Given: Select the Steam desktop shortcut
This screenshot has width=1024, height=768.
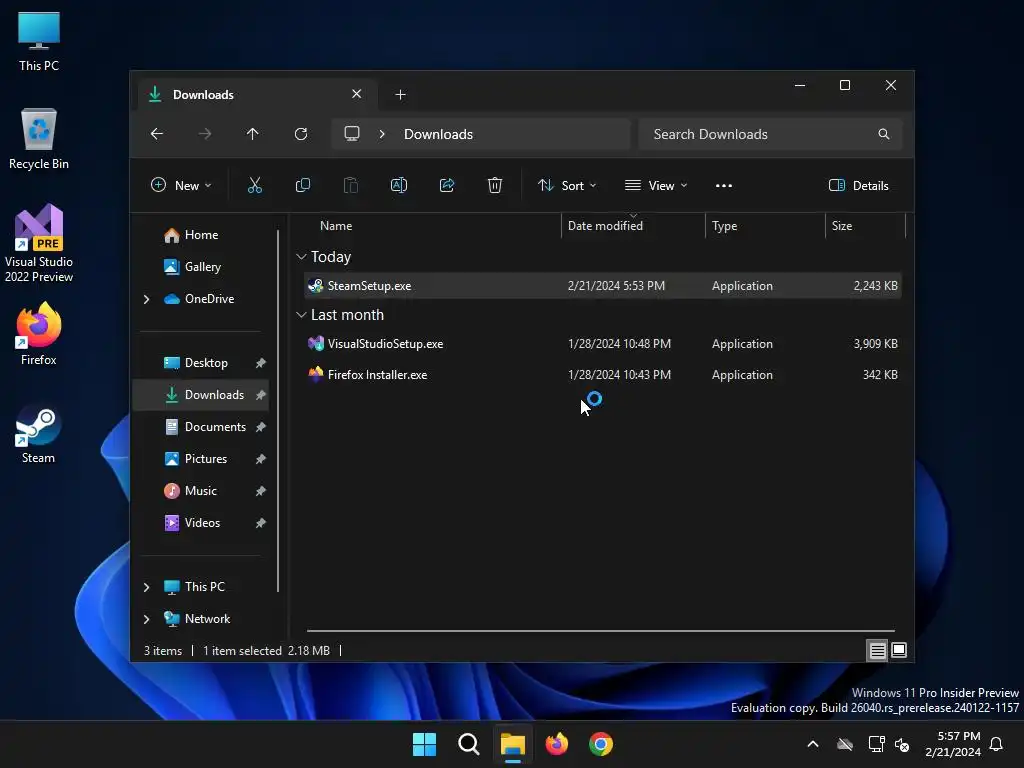Looking at the screenshot, I should tap(39, 434).
